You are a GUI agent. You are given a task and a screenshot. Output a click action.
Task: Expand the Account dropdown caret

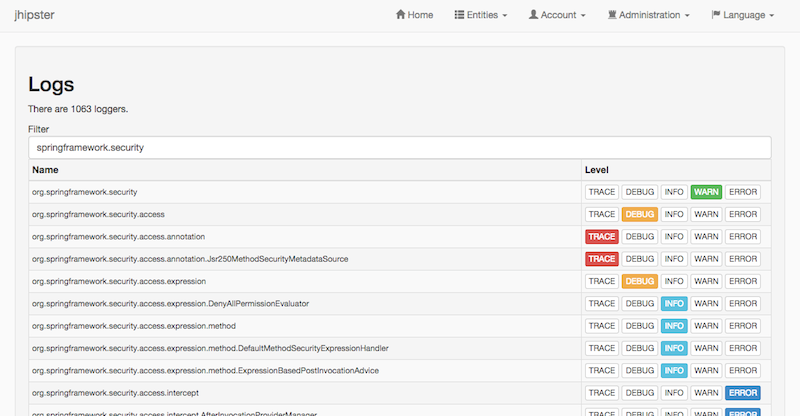pos(582,16)
